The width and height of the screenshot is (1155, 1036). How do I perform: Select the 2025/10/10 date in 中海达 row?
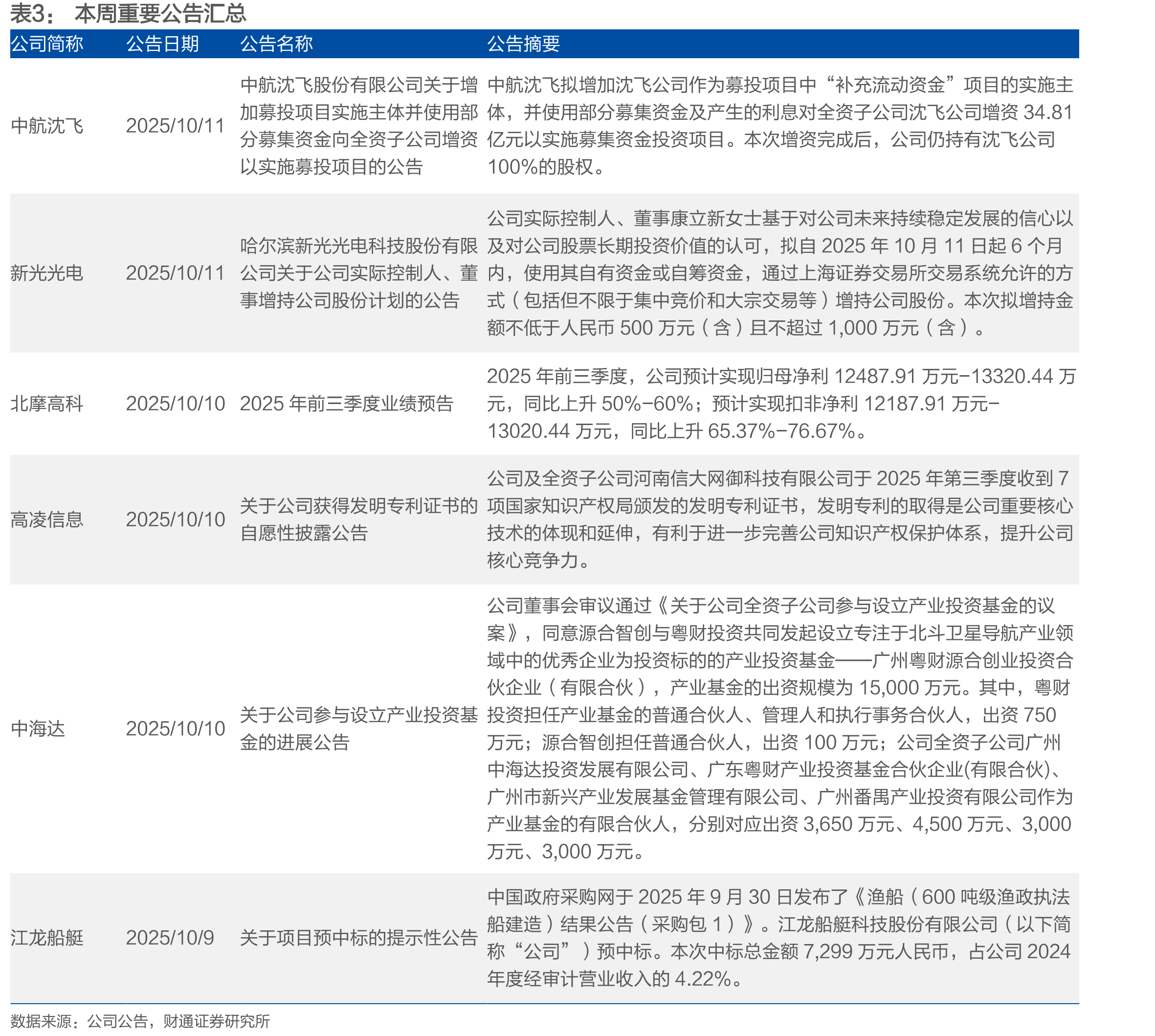pyautogui.click(x=175, y=729)
